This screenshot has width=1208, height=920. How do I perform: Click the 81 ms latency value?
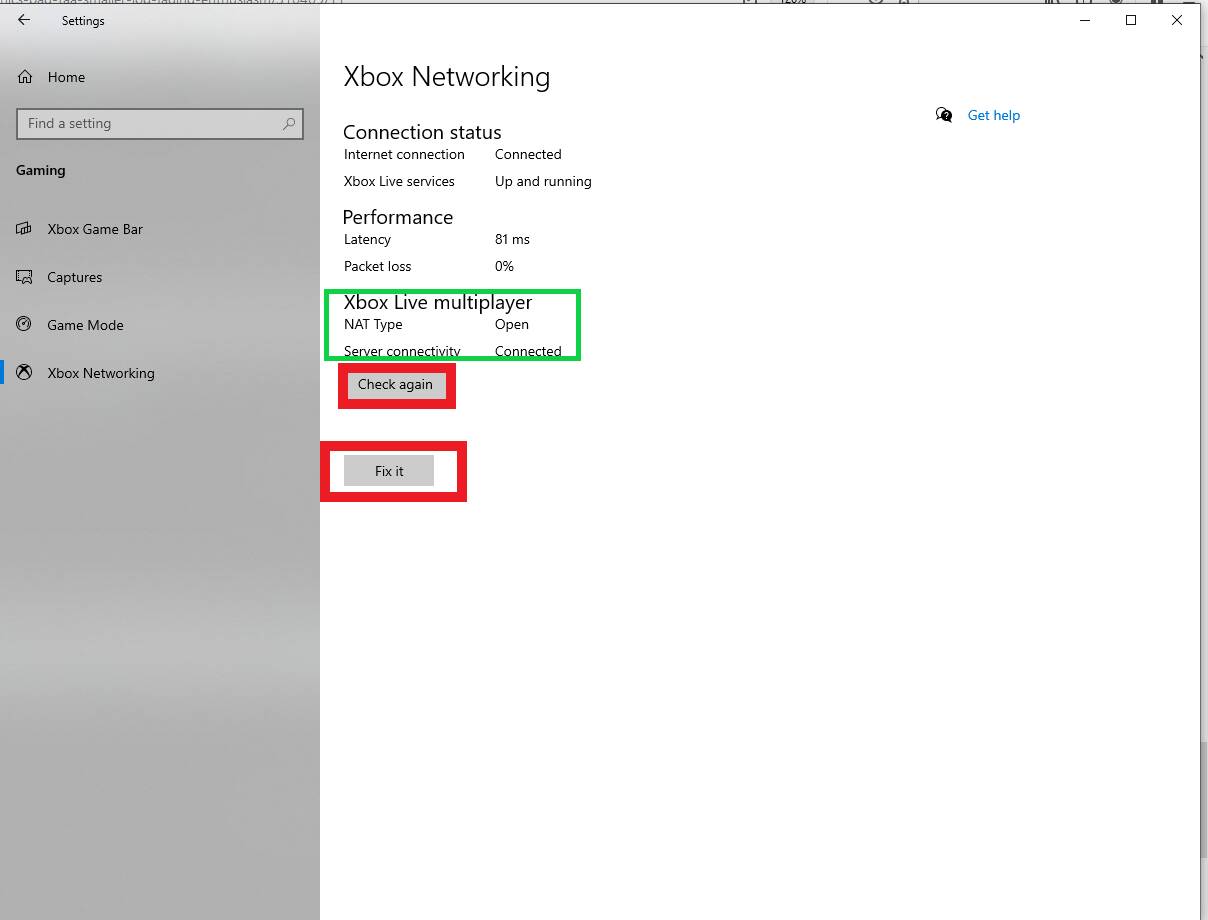(512, 239)
